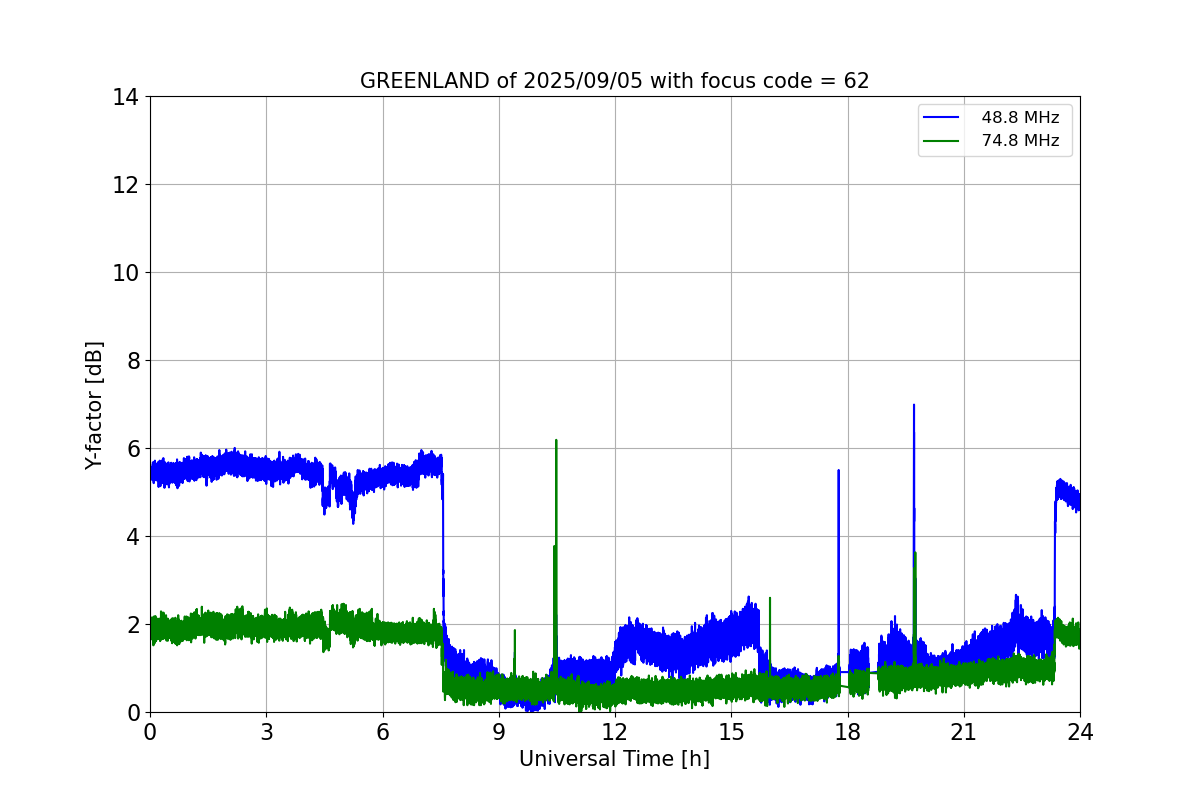
Task: Select the 48.8 MHz legend label
Action: [1020, 117]
